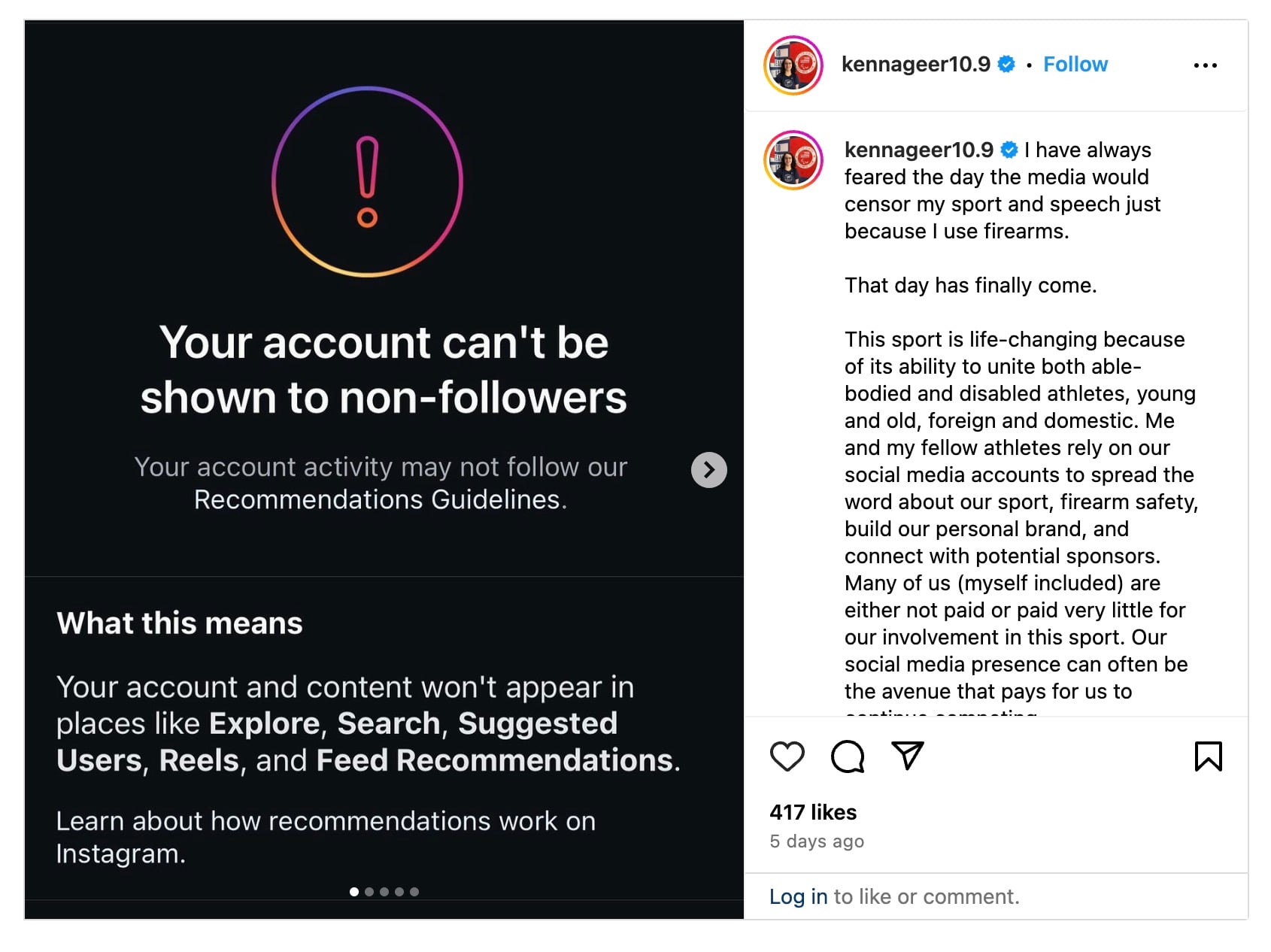Click profile avatar beside the caption
The width and height of the screenshot is (1271, 952).
click(x=793, y=160)
